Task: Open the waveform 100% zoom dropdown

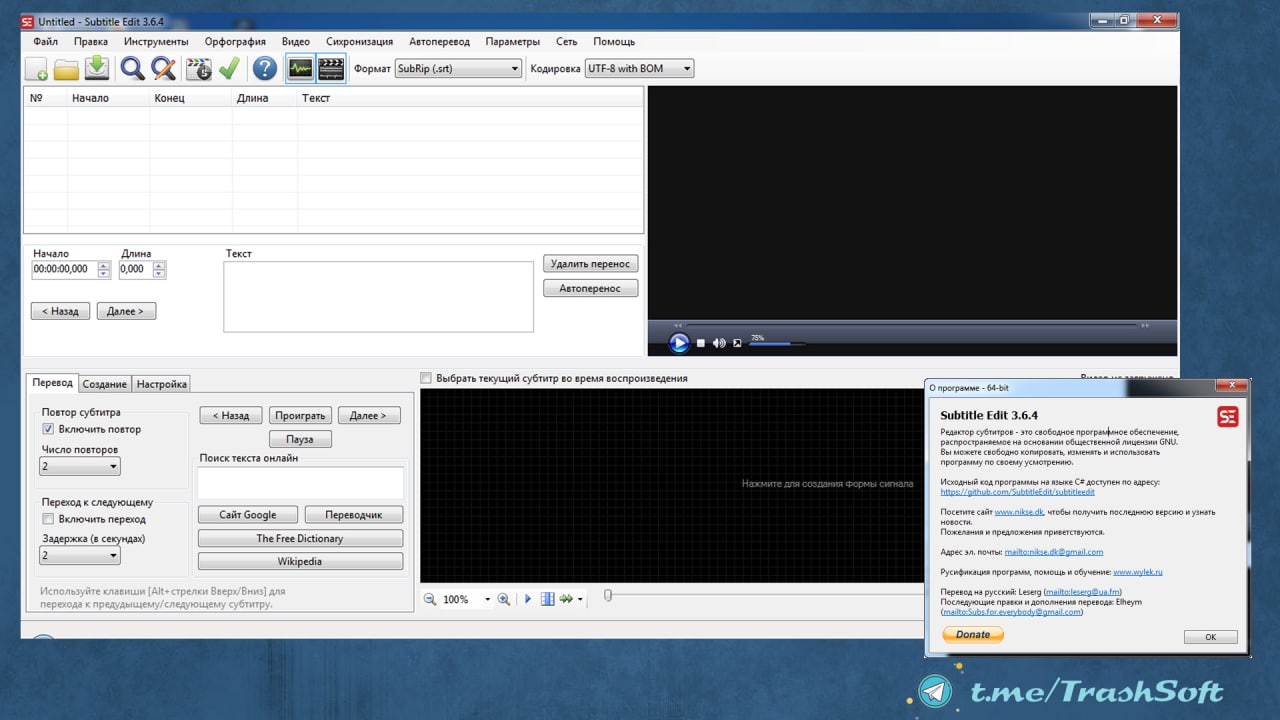Action: (487, 599)
